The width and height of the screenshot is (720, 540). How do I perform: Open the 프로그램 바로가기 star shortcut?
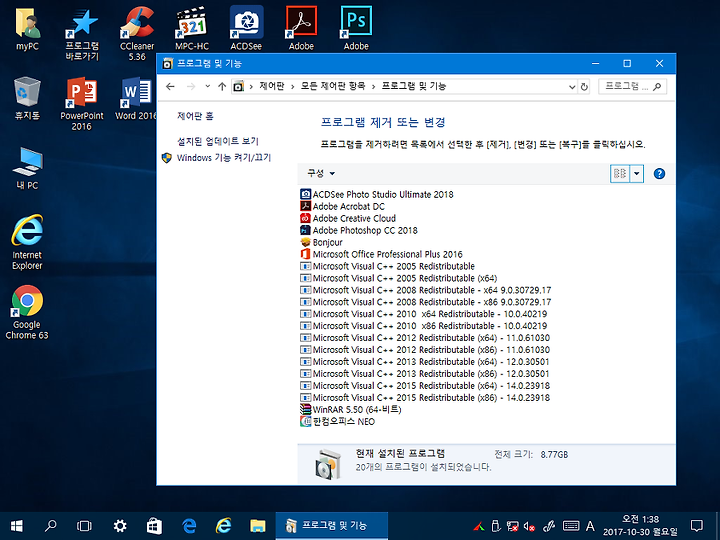[x=82, y=34]
